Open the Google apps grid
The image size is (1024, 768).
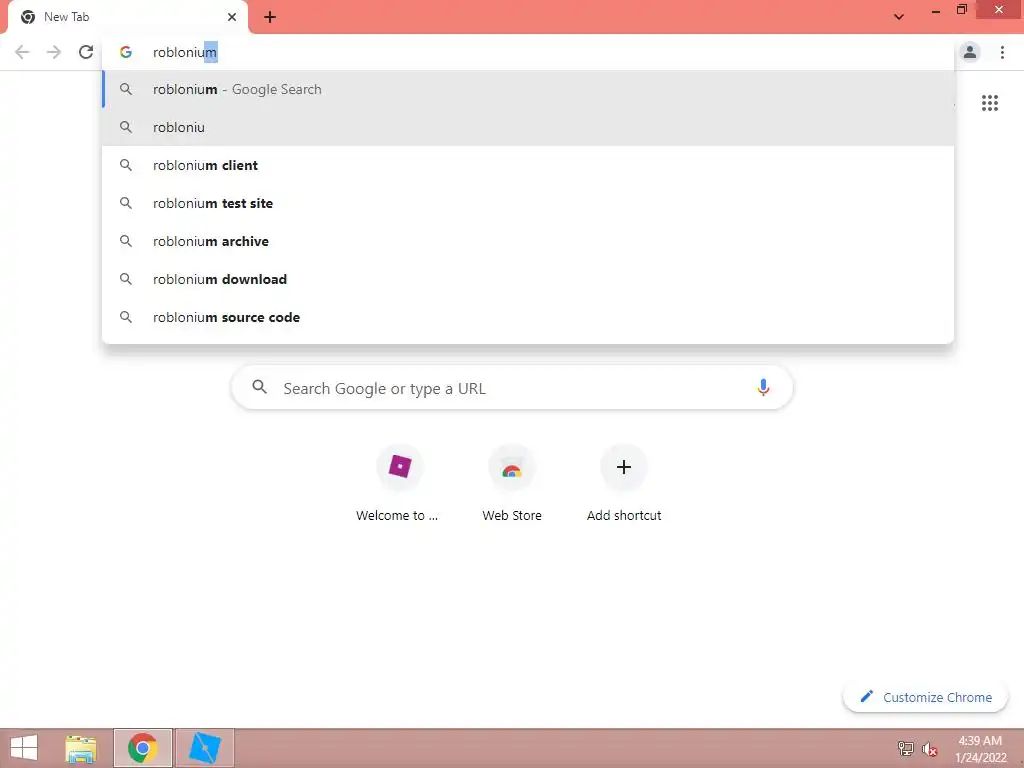click(x=989, y=103)
